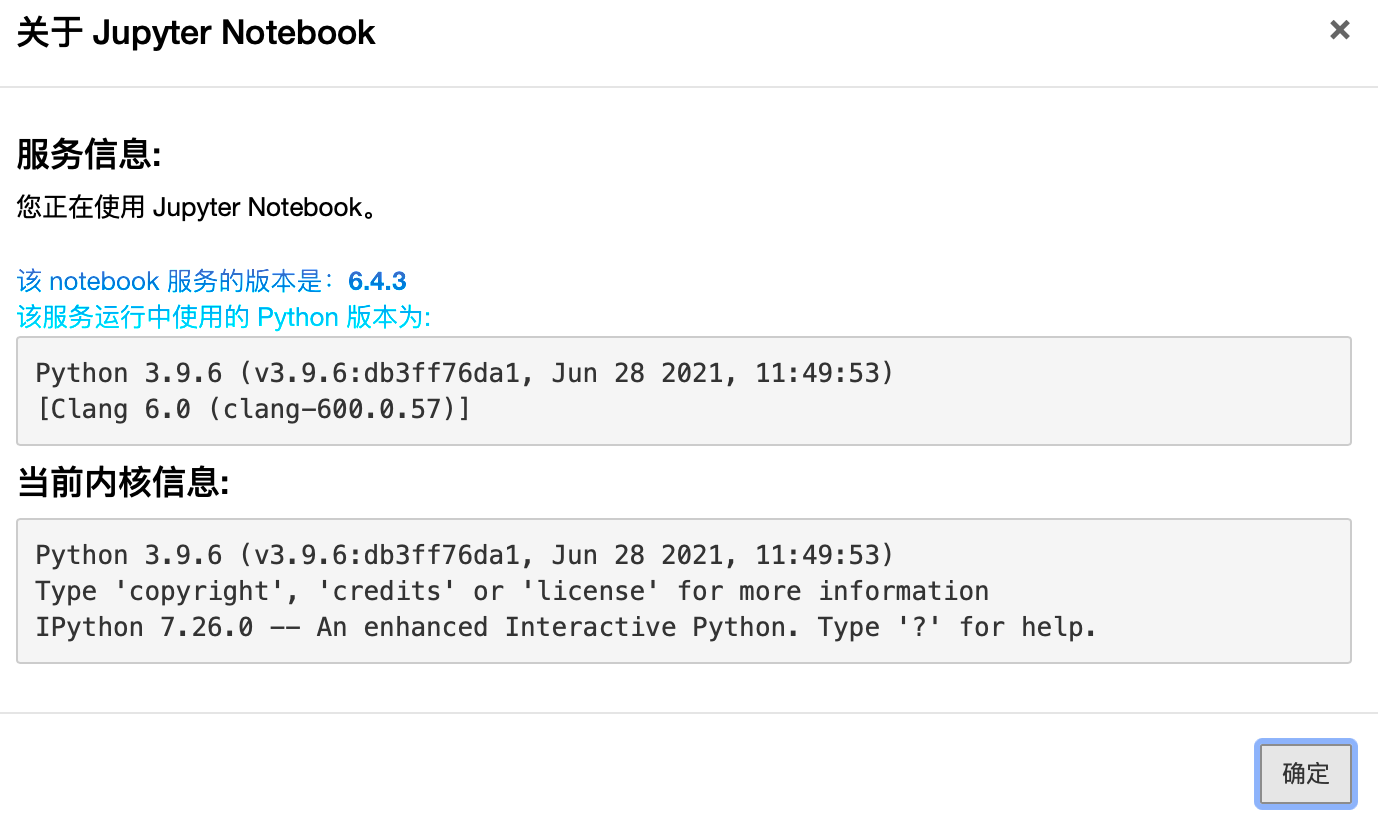Click the Python 3.9.6 line under 当前内核信息
The height and width of the screenshot is (822, 1378).
pos(464,556)
